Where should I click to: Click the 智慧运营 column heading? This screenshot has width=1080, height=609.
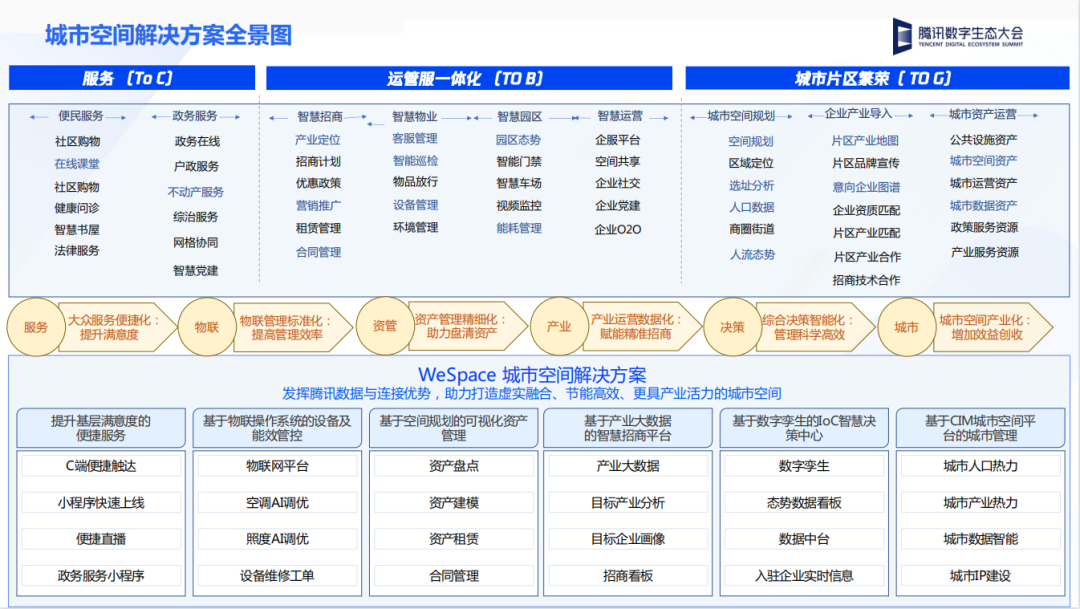coord(620,116)
